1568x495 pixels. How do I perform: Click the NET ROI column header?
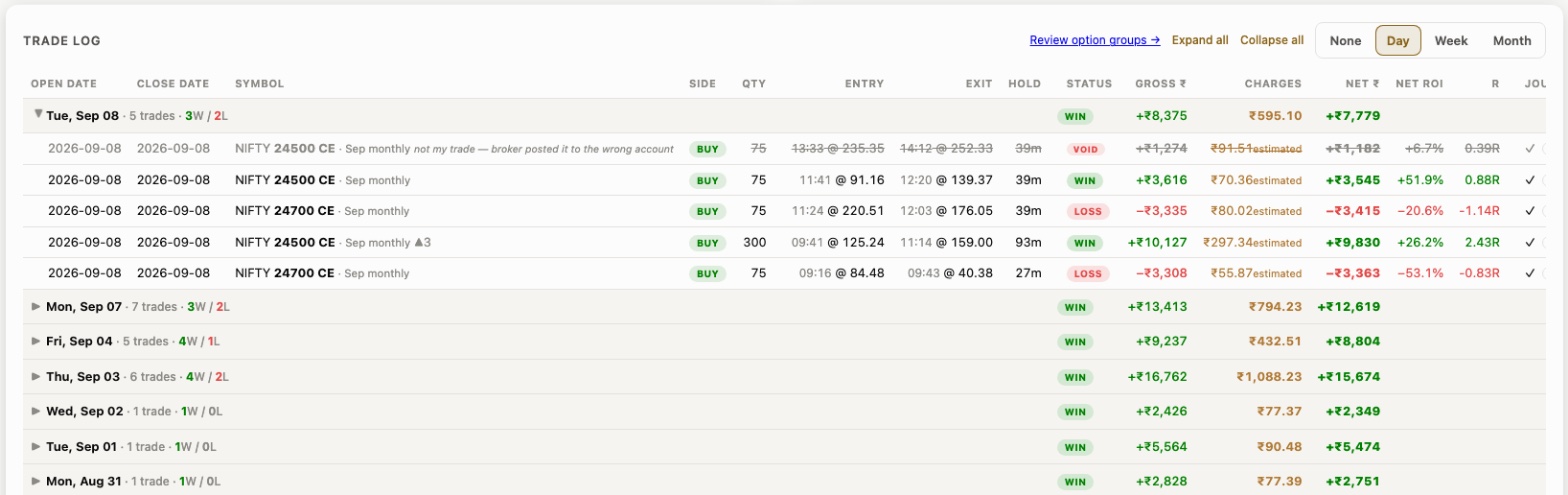coord(1419,84)
